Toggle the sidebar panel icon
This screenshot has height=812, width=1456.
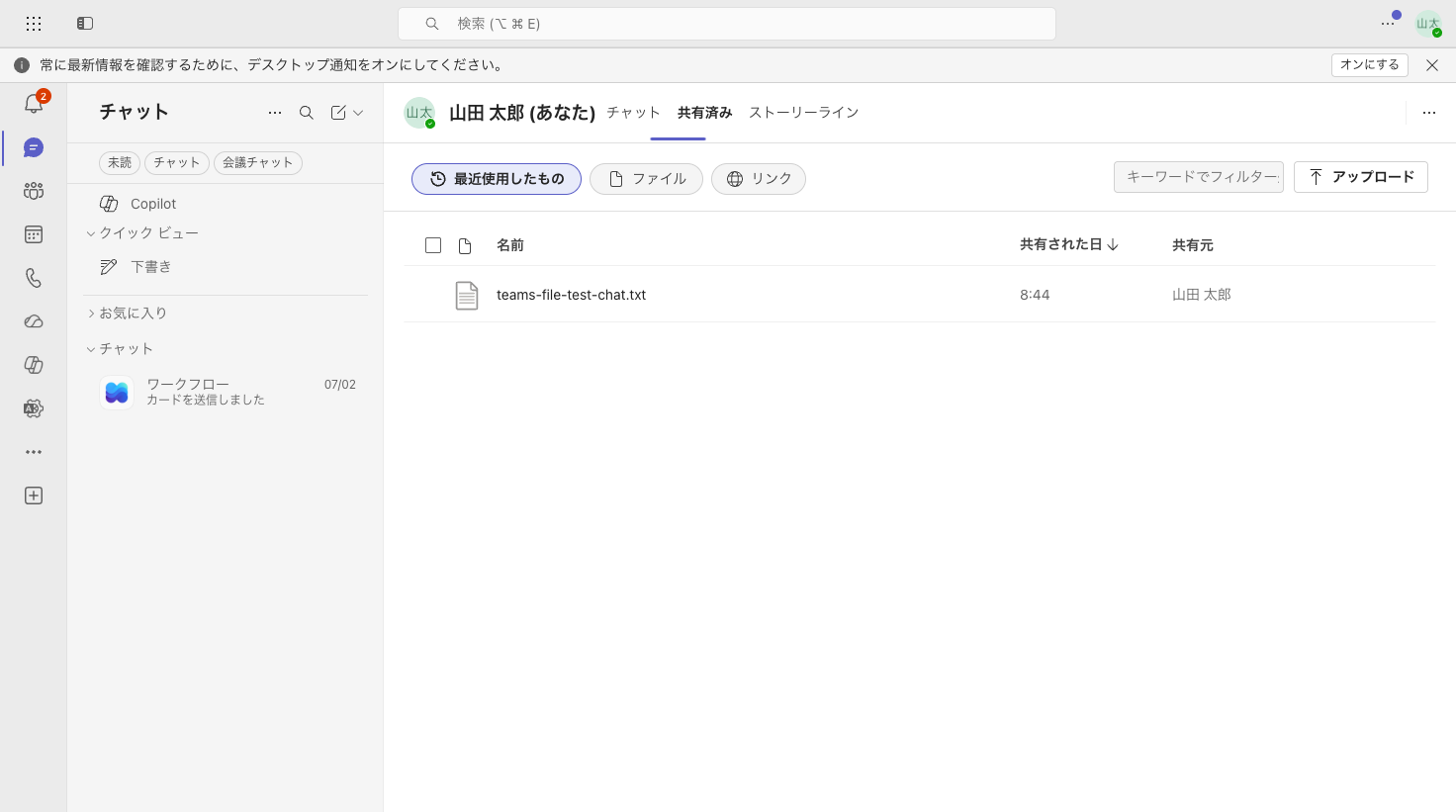click(x=85, y=23)
